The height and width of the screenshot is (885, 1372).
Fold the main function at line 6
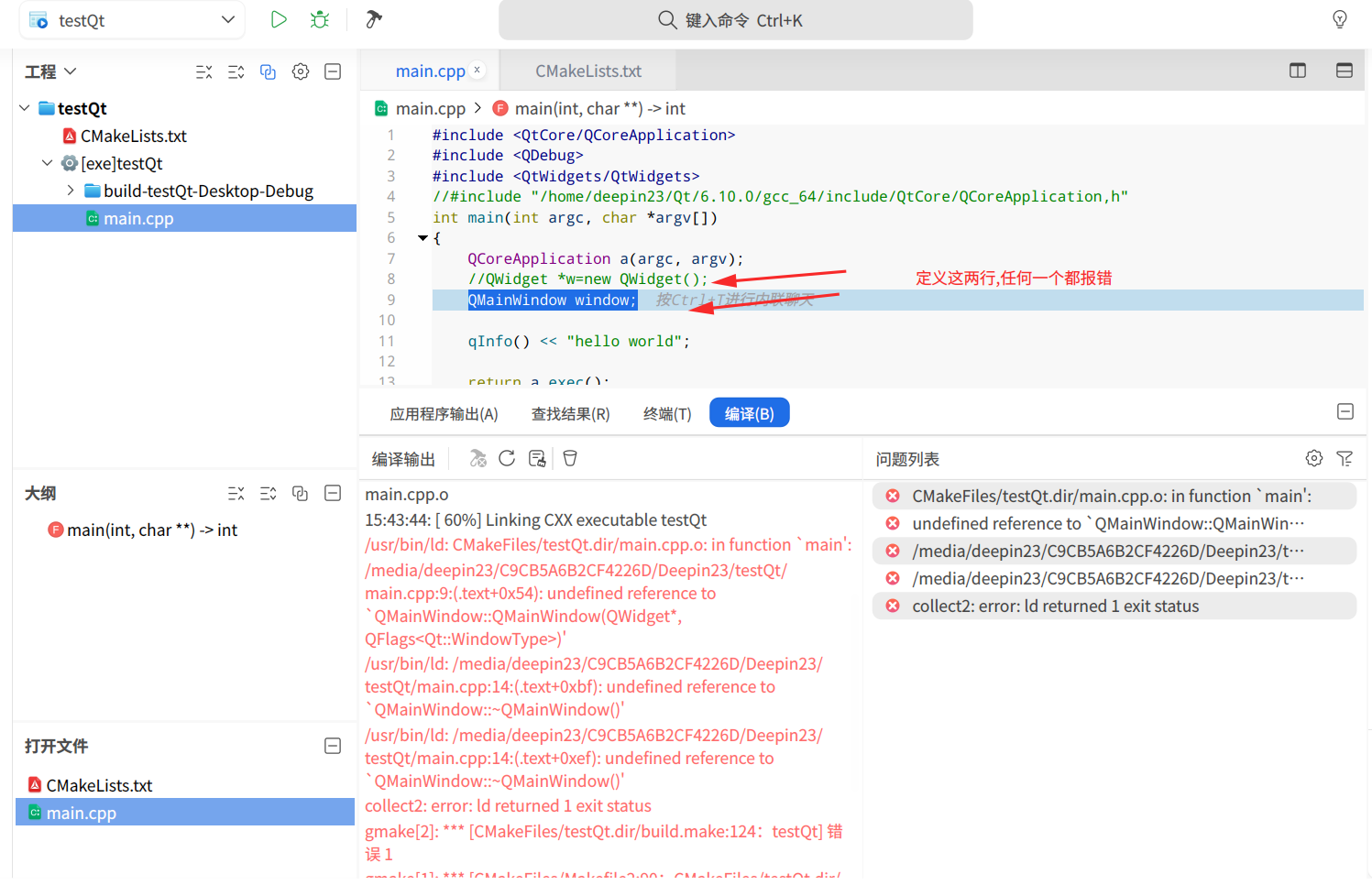(423, 238)
